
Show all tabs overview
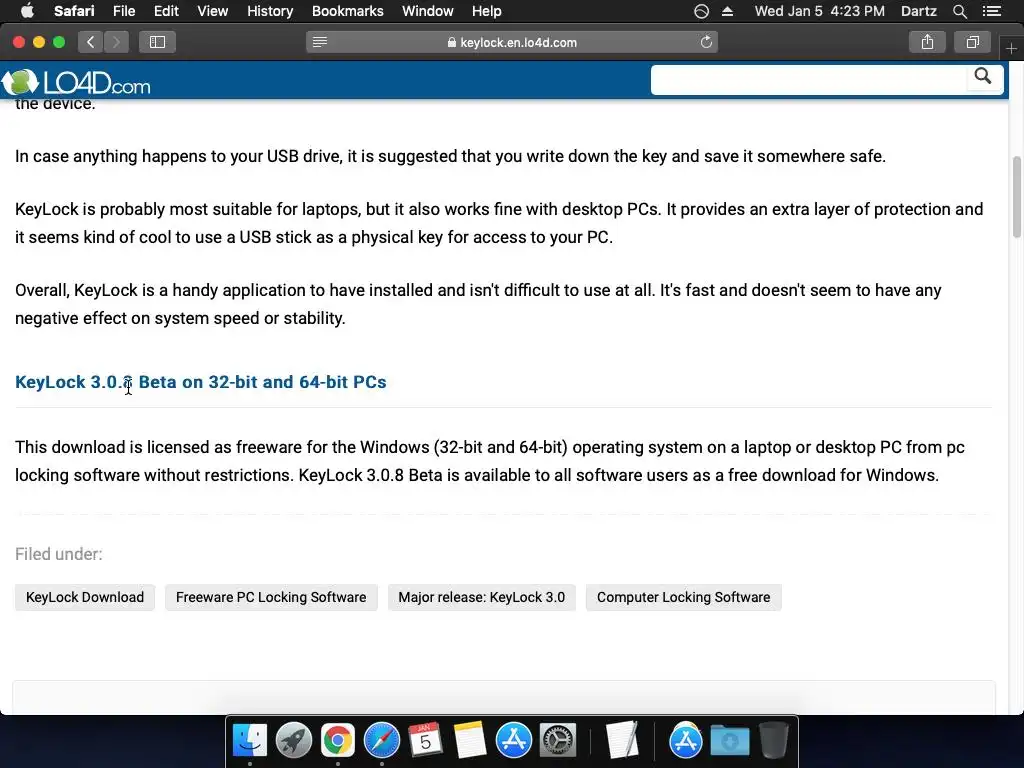[x=972, y=42]
